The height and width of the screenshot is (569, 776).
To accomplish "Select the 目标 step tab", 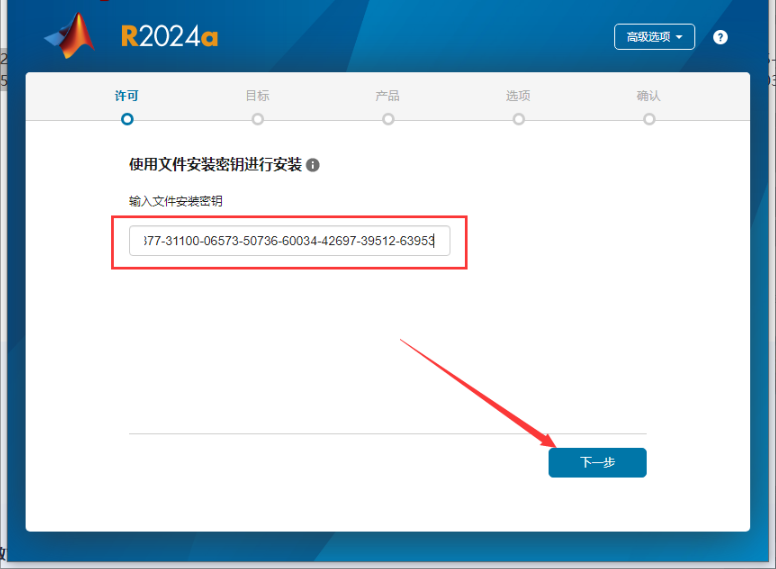I will coord(257,95).
